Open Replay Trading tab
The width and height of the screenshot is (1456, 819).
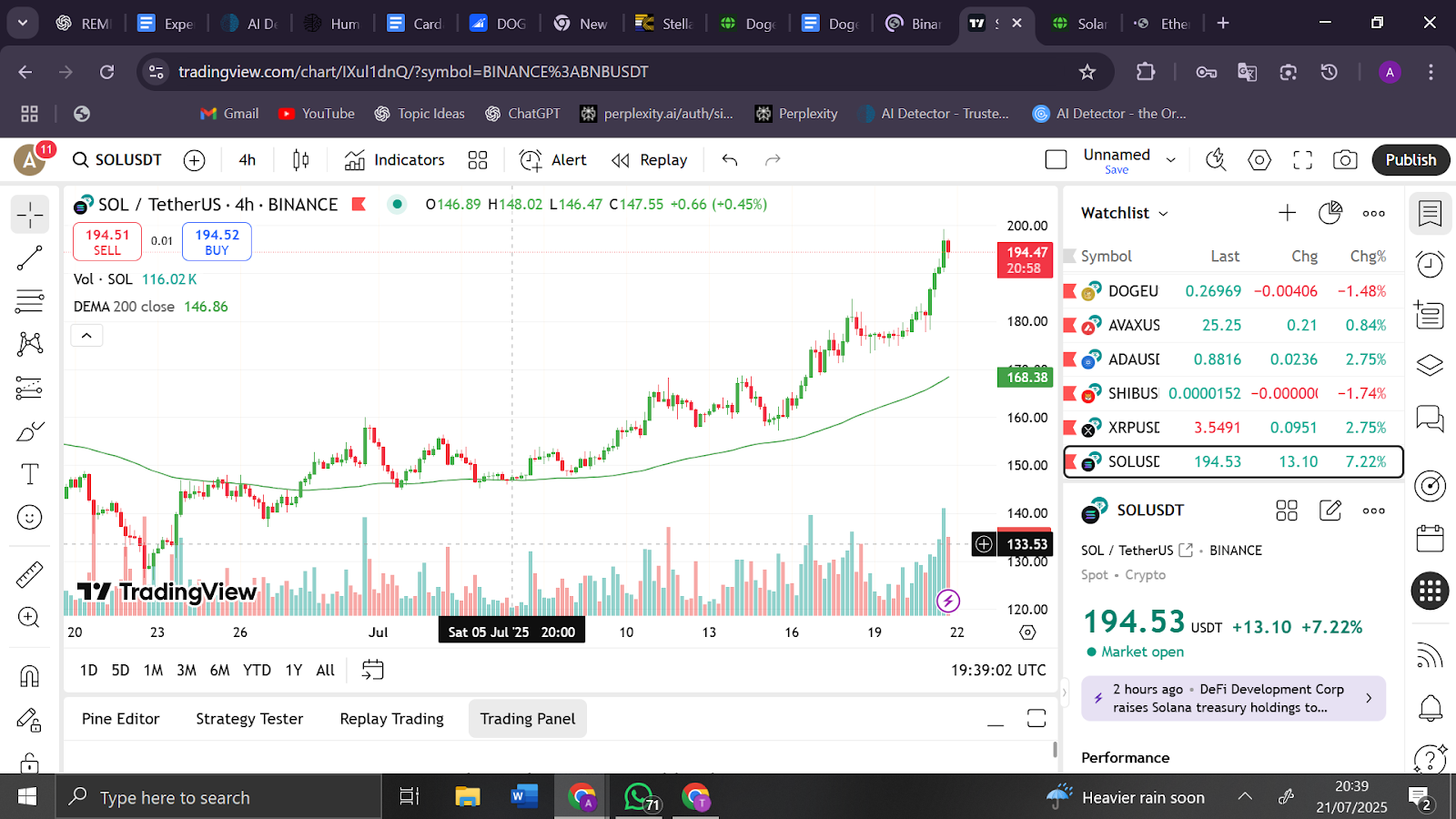(392, 719)
